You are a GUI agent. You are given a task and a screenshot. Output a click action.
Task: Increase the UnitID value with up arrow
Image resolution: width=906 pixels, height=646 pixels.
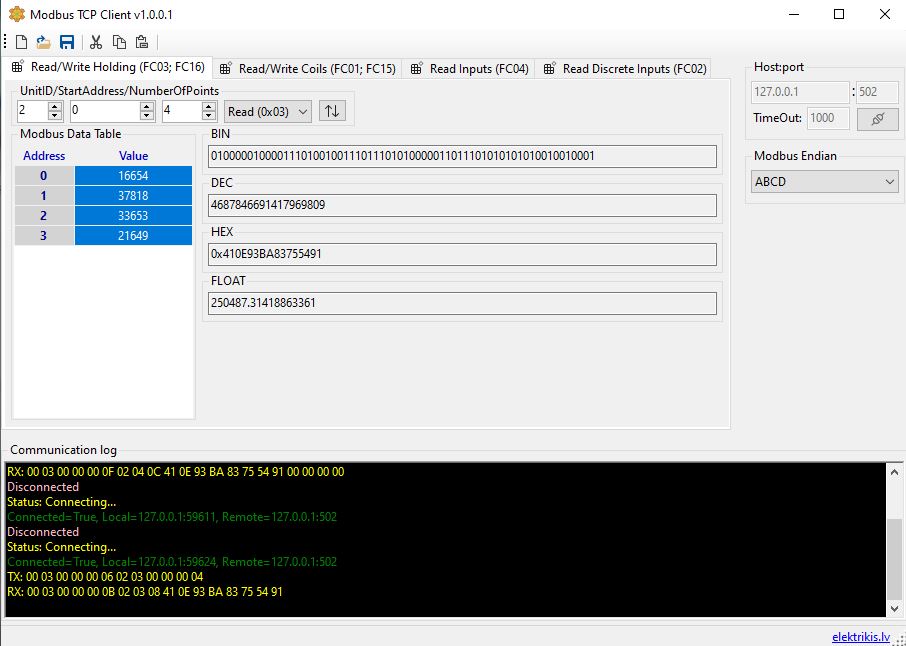(55, 106)
